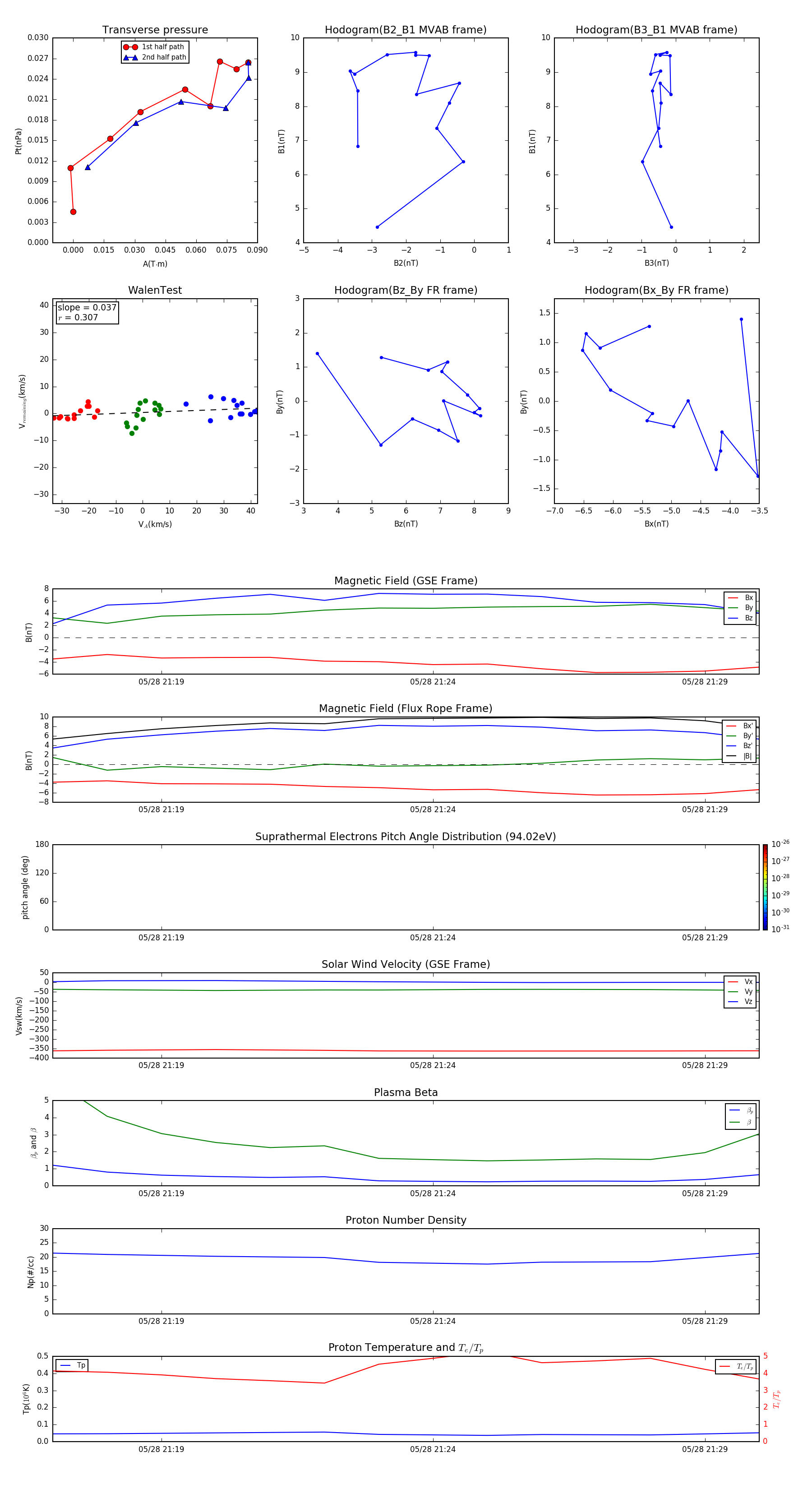The width and height of the screenshot is (812, 1489).
Task: Click '05/28 21:19' under Plasma Beta panel
Action: pyautogui.click(x=161, y=1193)
